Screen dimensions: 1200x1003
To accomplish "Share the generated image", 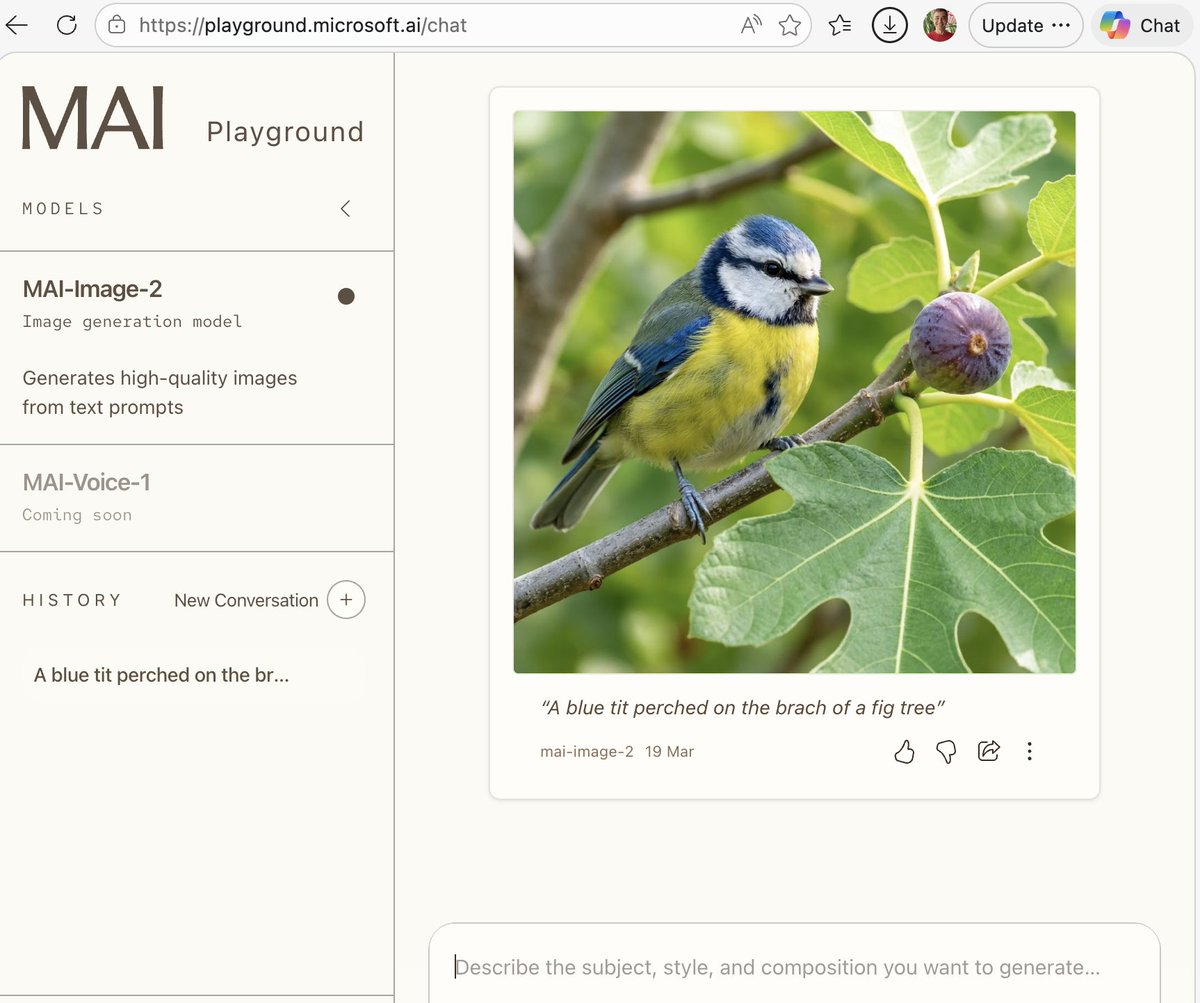I will pos(988,750).
